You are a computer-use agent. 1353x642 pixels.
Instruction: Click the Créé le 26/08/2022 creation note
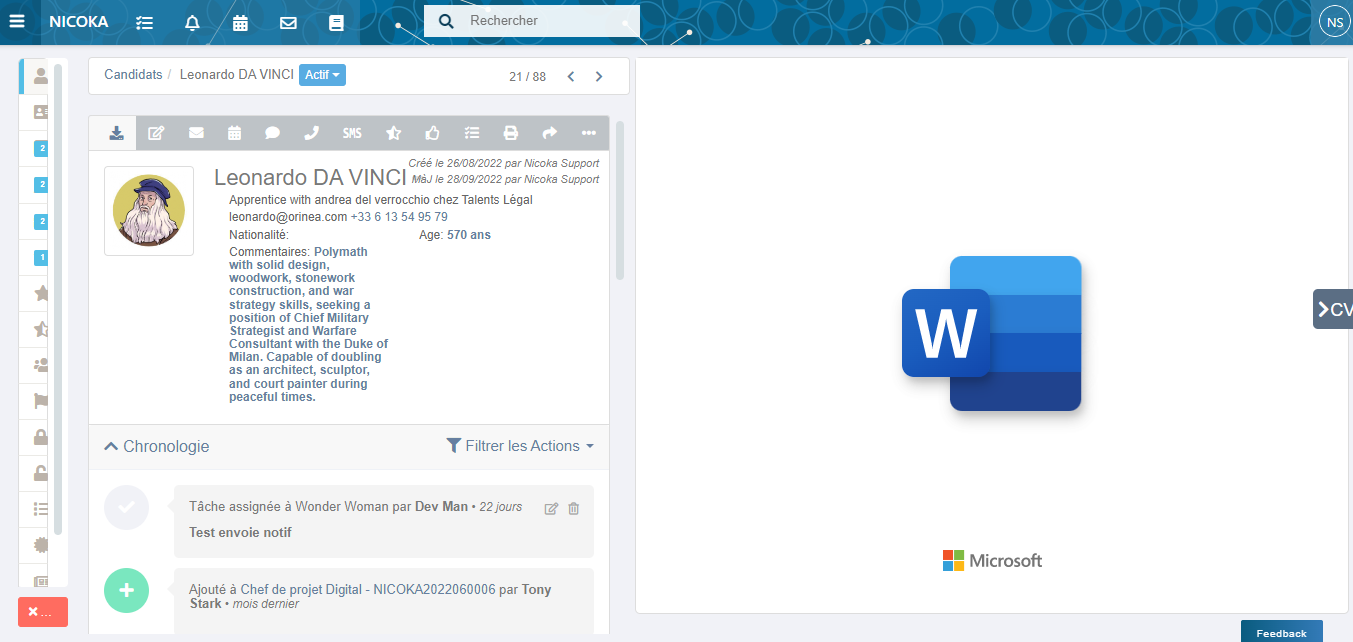504,163
